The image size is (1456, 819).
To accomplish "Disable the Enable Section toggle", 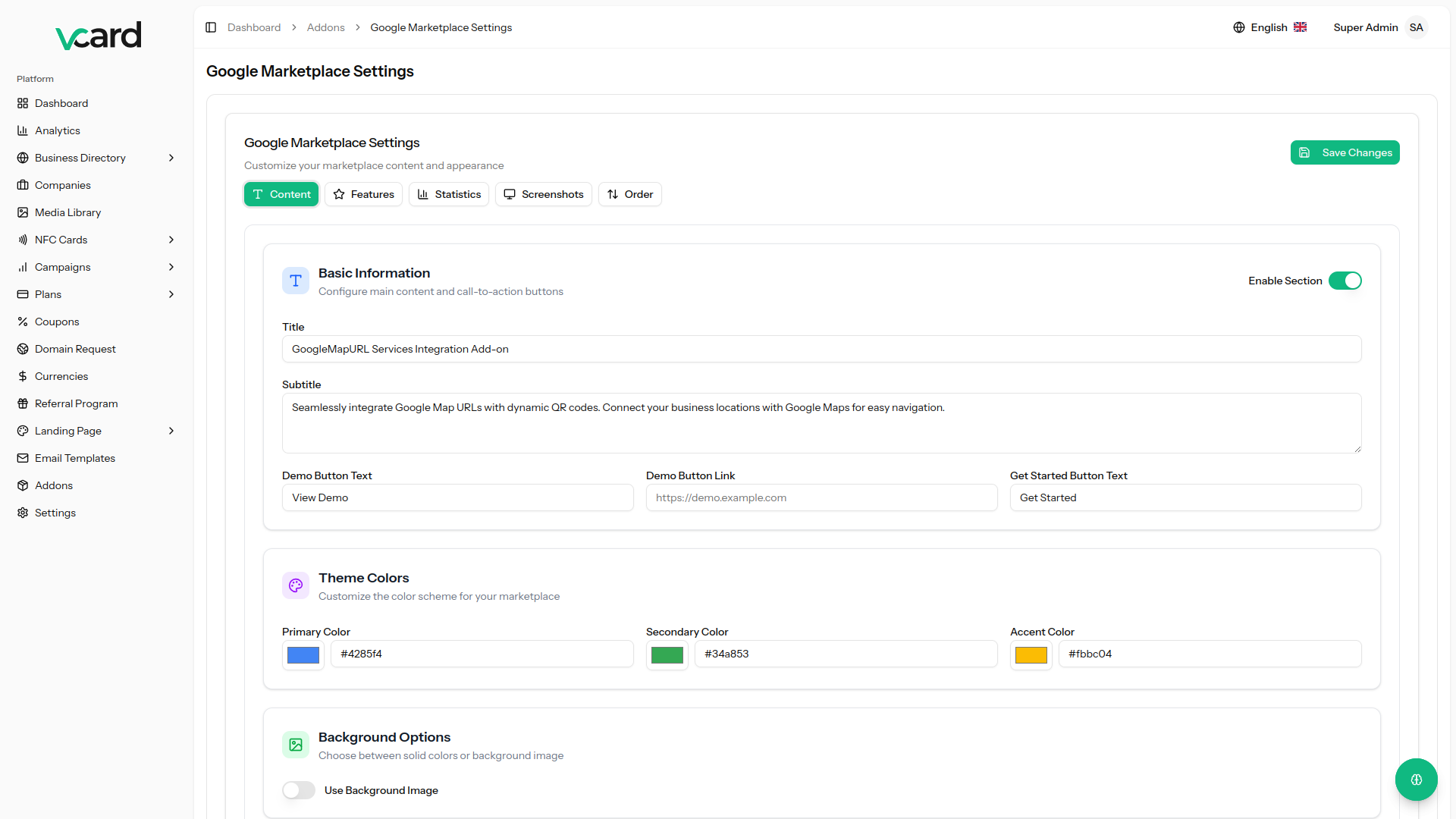I will [x=1345, y=281].
